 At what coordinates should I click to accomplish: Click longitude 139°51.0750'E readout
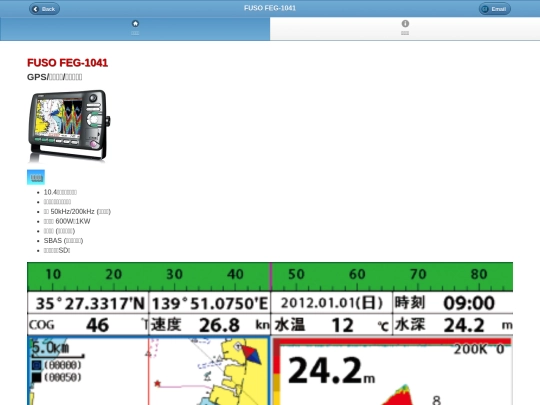coord(210,303)
